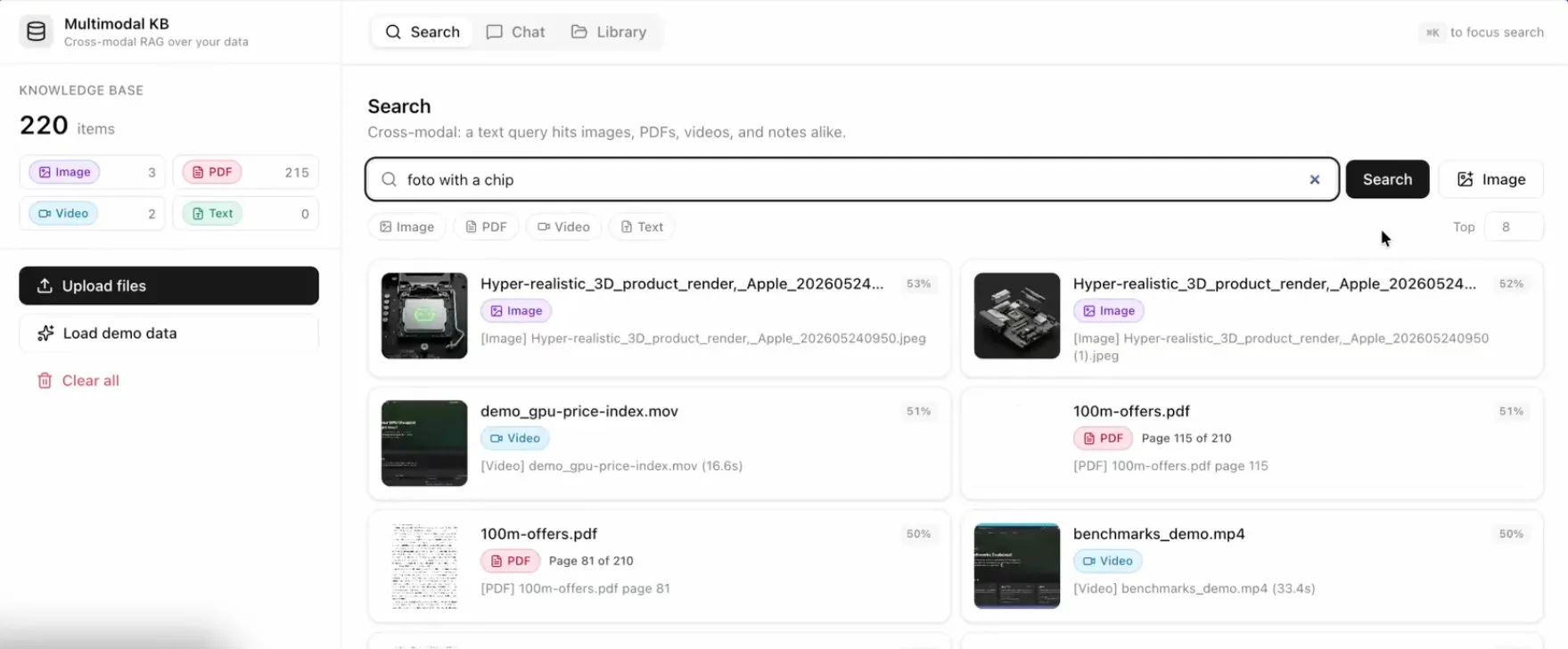
Task: Toggle the Image filter chip under search bar
Action: point(406,226)
